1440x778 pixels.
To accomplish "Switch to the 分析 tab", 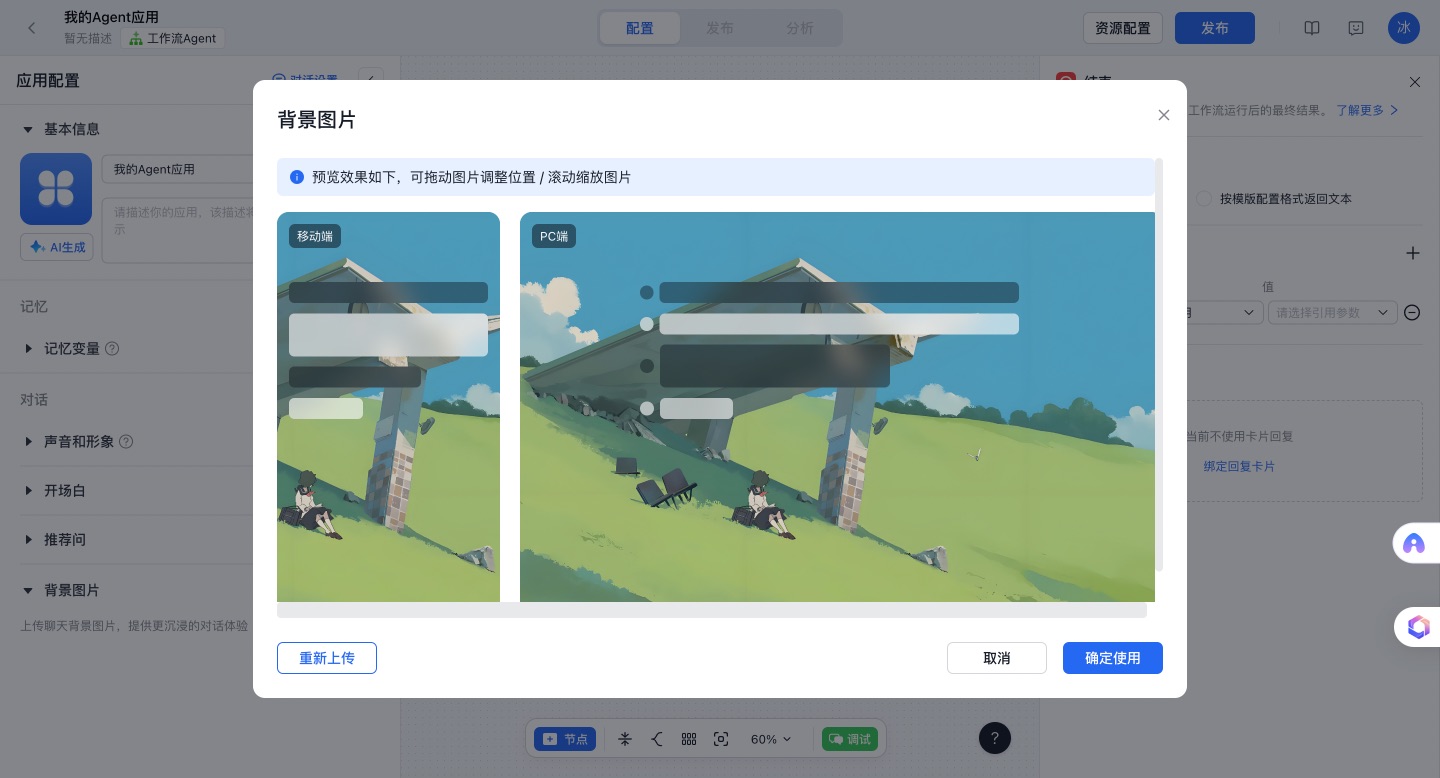I will [800, 28].
